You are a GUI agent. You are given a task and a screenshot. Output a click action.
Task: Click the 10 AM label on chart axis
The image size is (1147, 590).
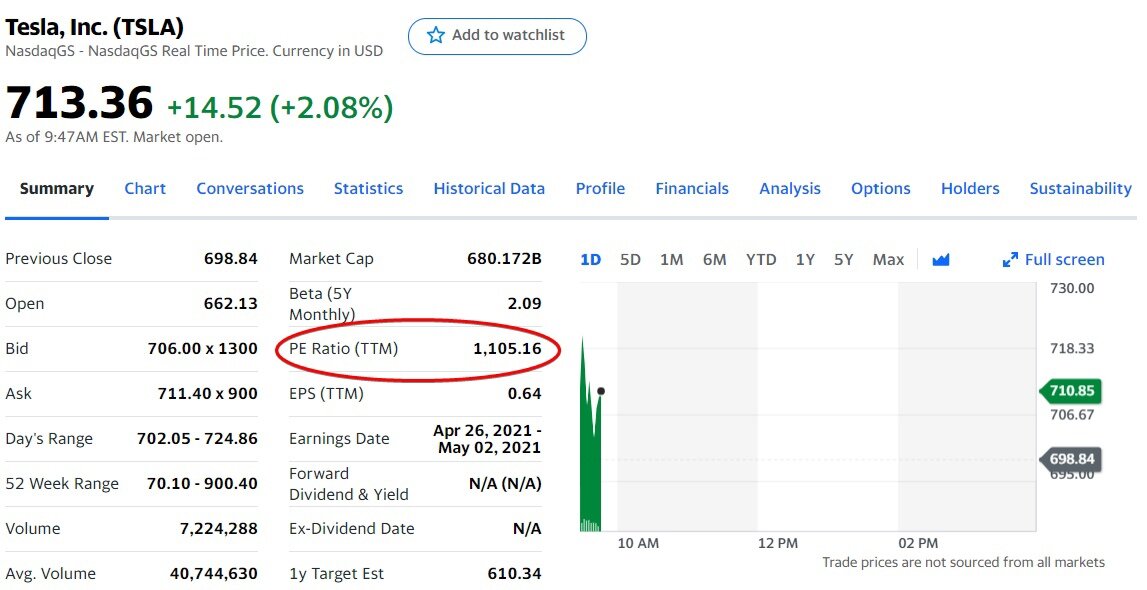(638, 543)
